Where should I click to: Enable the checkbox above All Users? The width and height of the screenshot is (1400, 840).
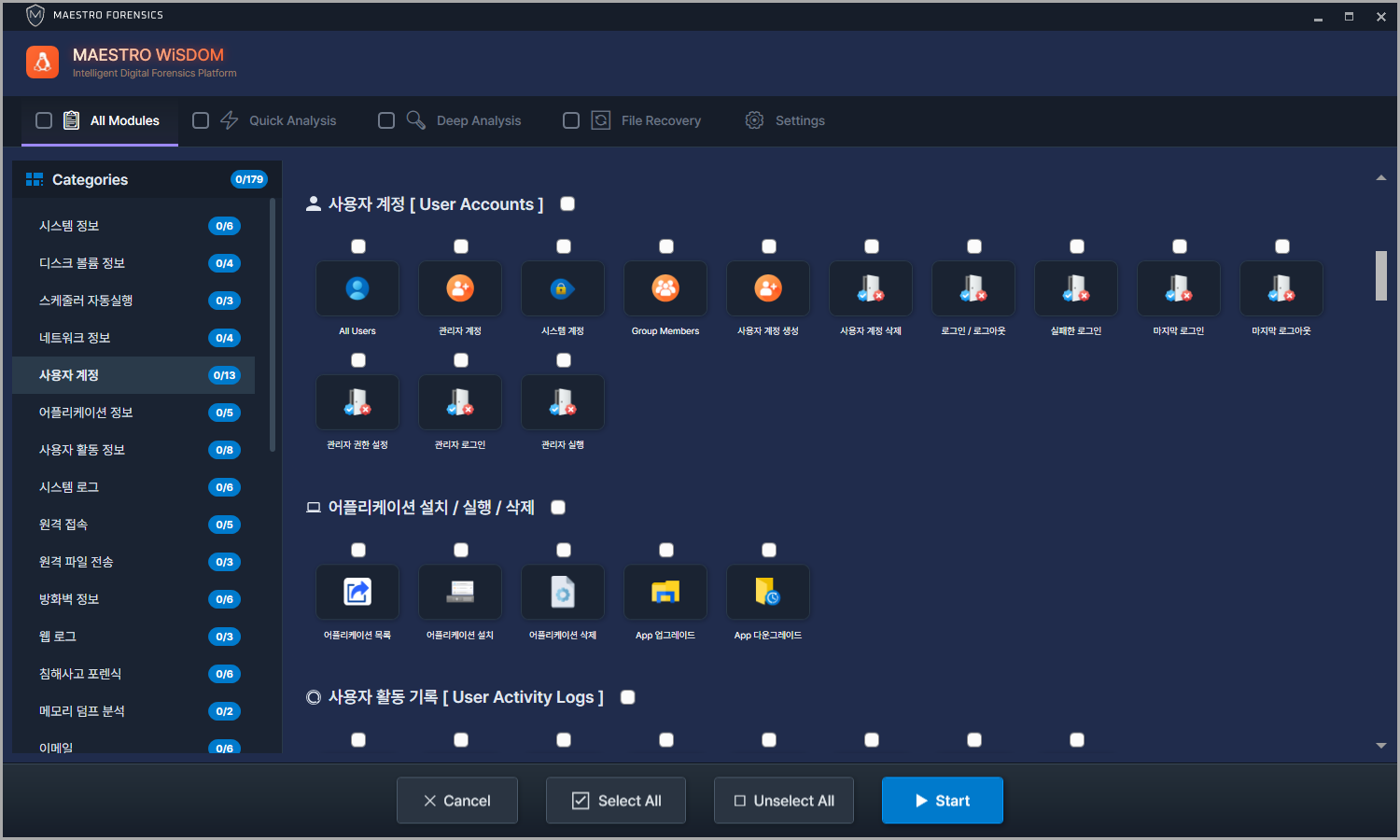tap(358, 246)
